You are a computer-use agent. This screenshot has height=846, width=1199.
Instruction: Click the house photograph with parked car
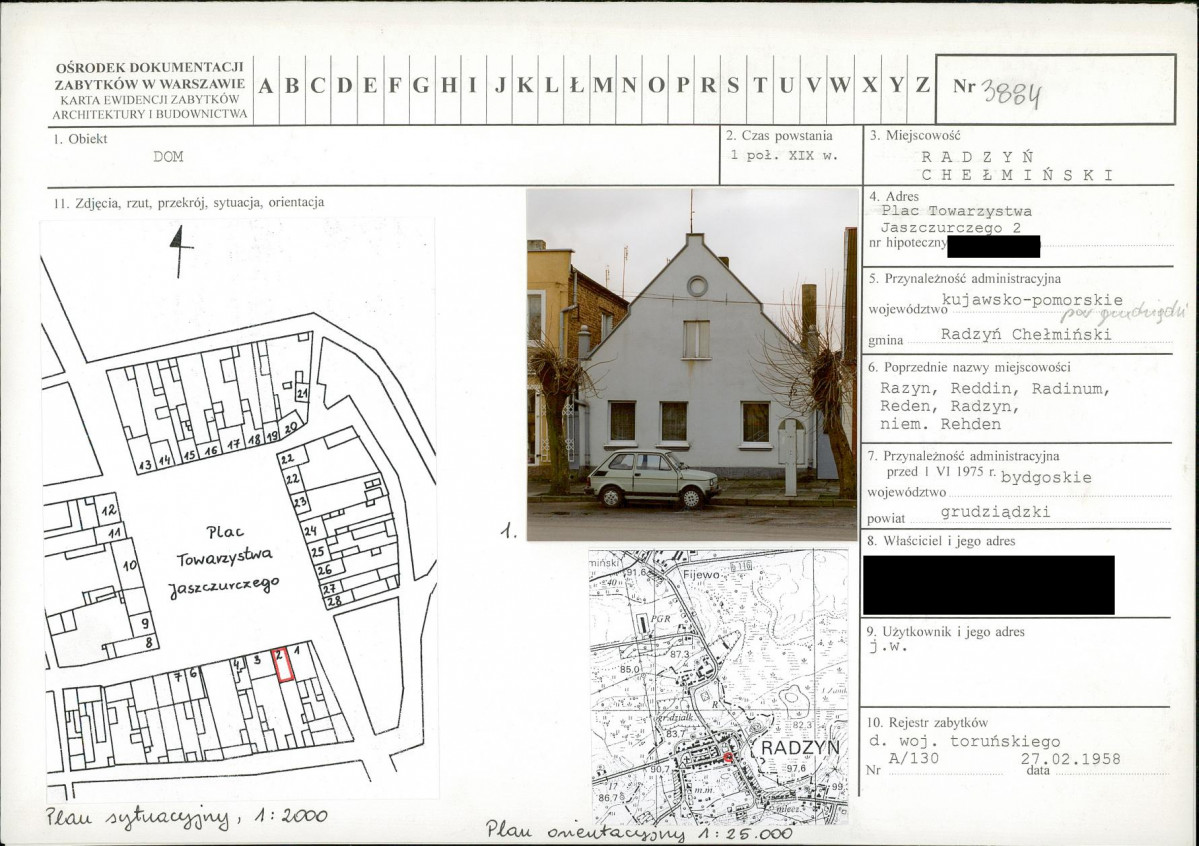tap(692, 364)
